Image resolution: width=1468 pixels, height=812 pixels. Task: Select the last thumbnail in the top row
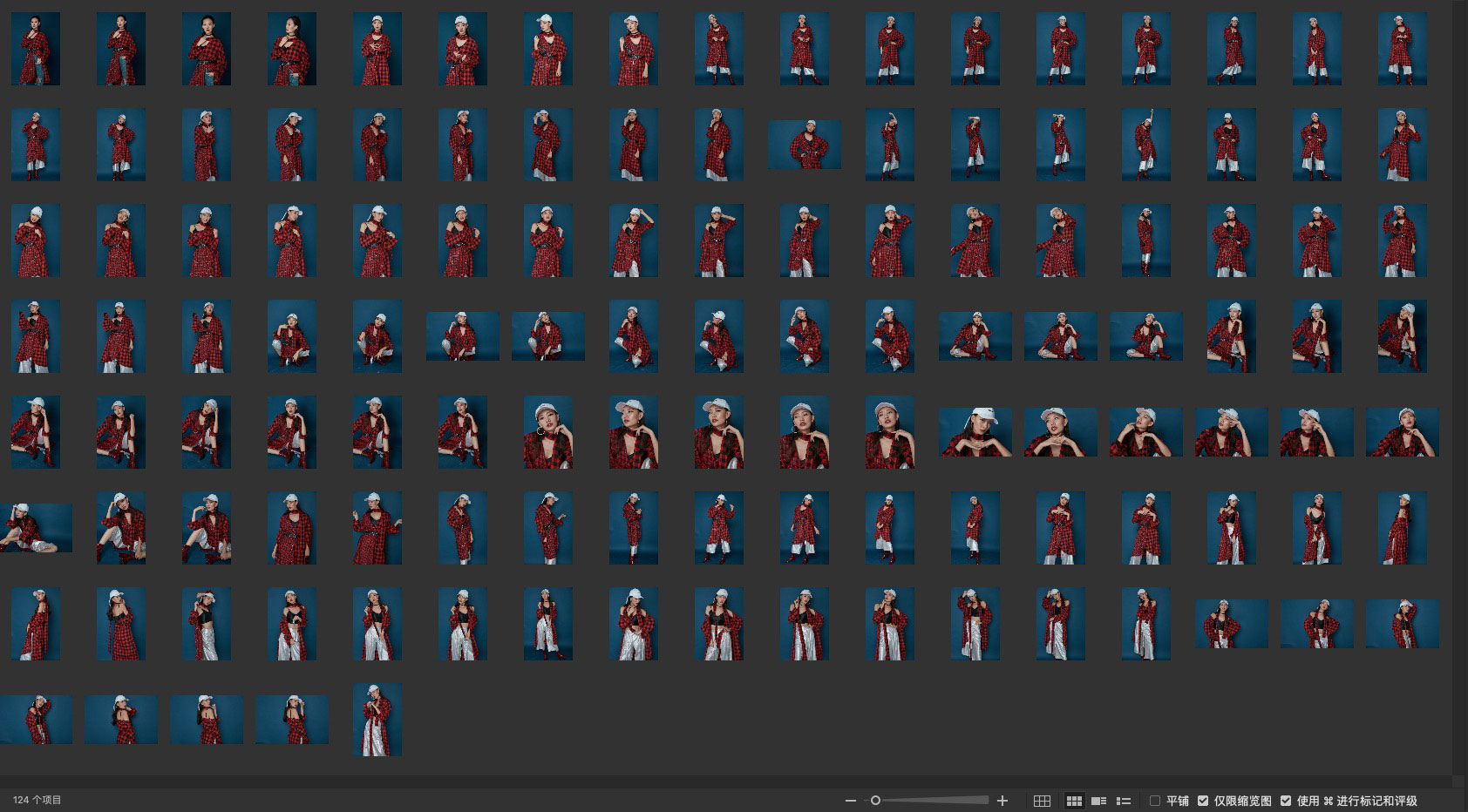[x=1402, y=49]
